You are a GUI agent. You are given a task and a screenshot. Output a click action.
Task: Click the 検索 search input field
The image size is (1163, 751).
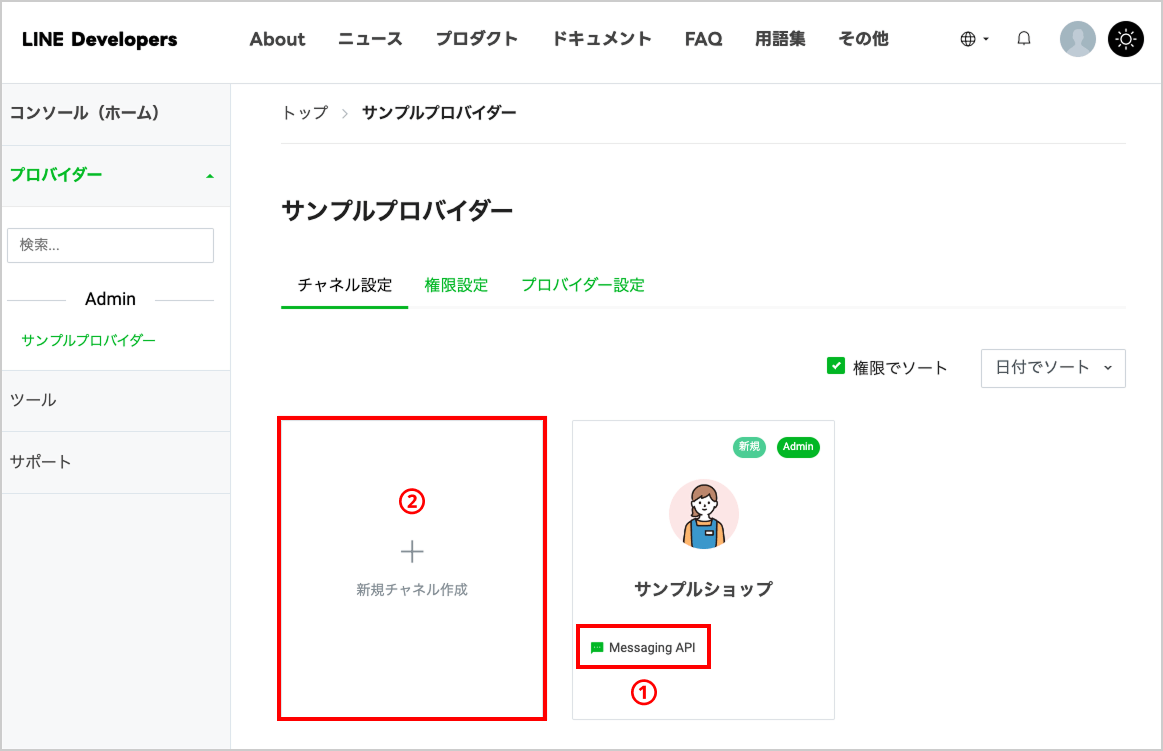pos(111,245)
